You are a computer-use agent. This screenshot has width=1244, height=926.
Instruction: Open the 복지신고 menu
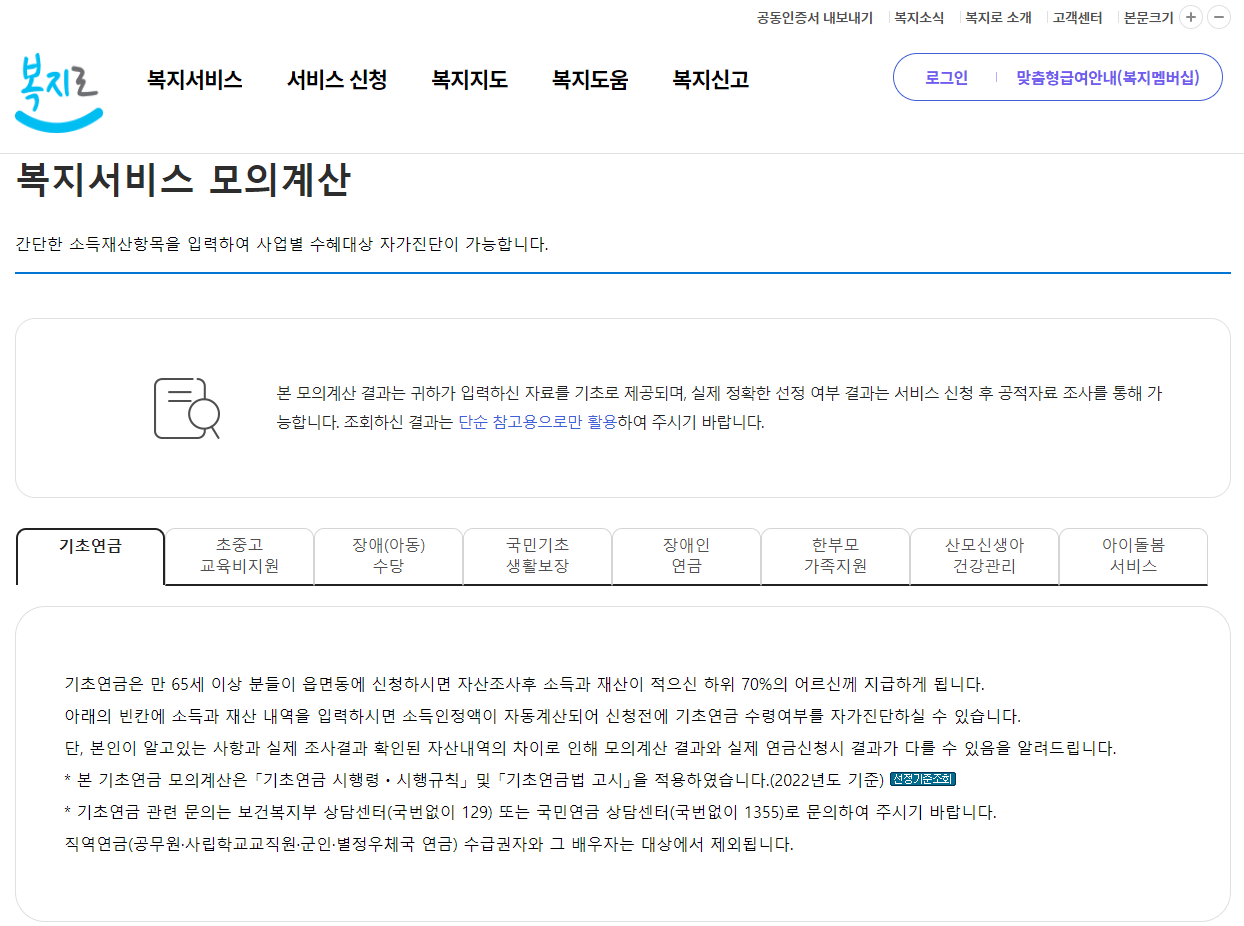(708, 80)
